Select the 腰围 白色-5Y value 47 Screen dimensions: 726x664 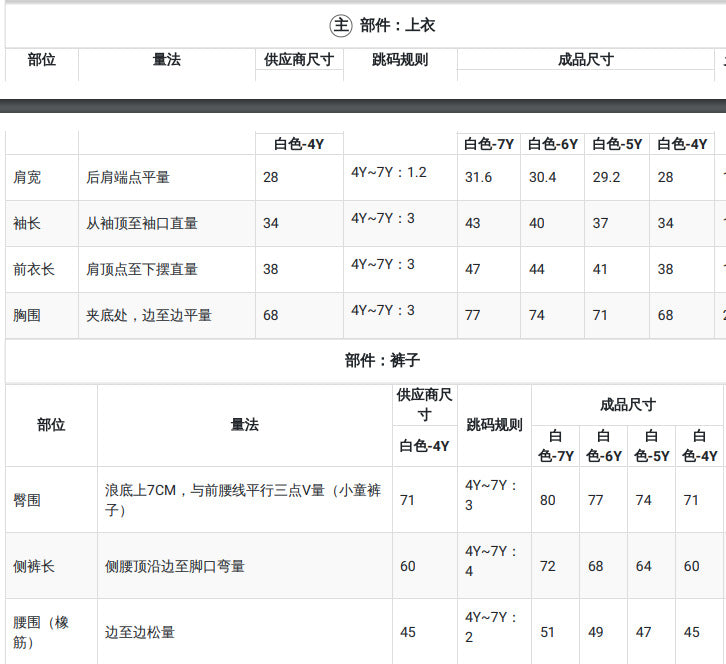coord(643,632)
